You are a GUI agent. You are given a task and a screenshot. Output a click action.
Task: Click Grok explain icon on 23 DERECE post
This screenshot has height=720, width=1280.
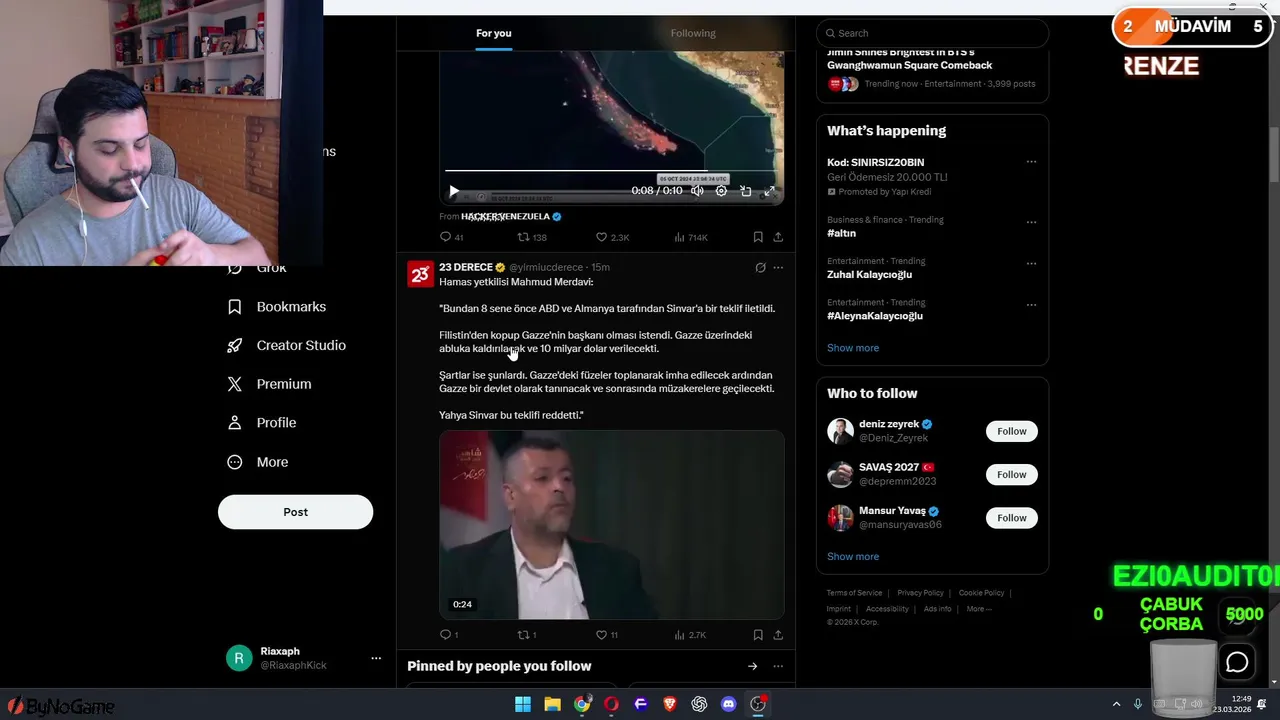[760, 268]
